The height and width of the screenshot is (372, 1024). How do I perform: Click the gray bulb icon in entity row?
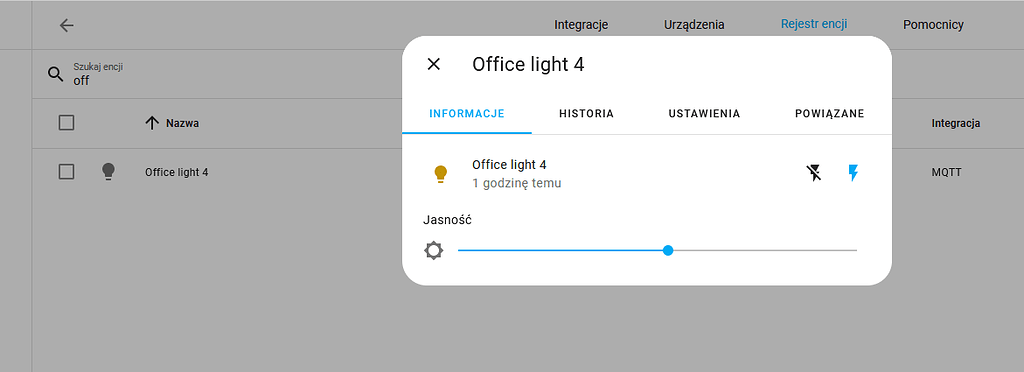(108, 172)
